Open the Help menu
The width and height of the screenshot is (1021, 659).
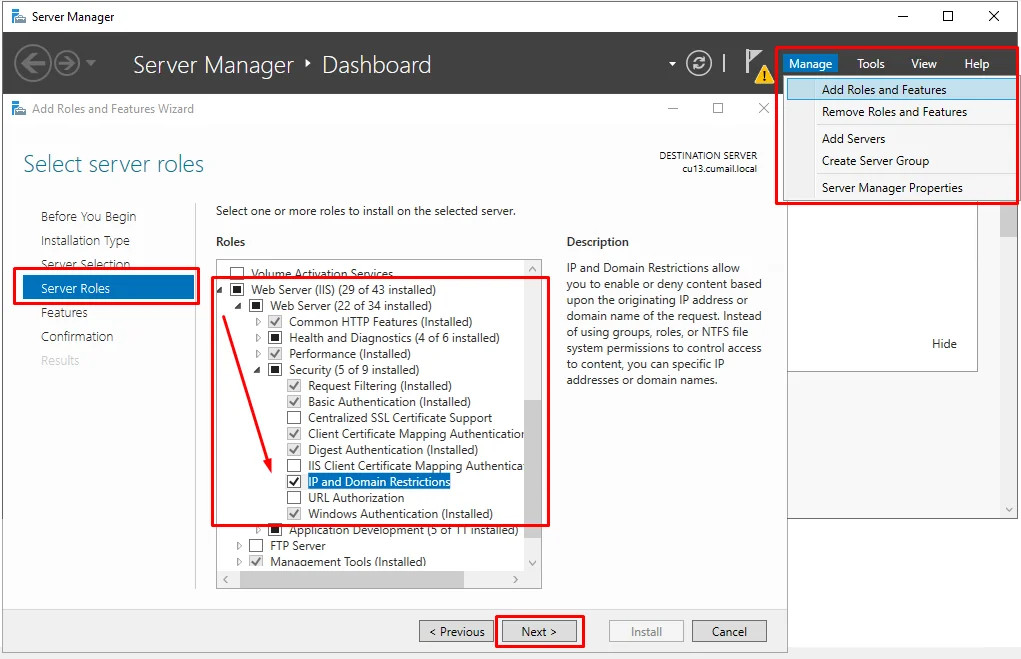977,64
